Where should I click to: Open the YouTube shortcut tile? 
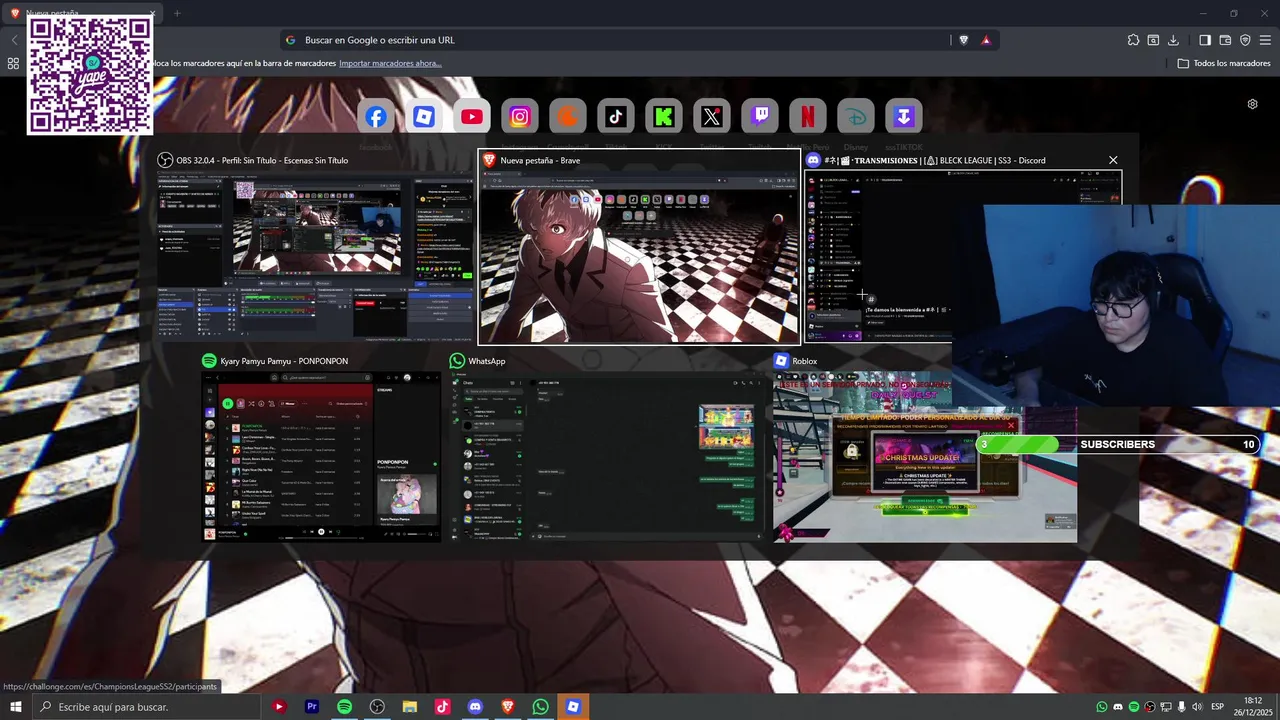[472, 117]
